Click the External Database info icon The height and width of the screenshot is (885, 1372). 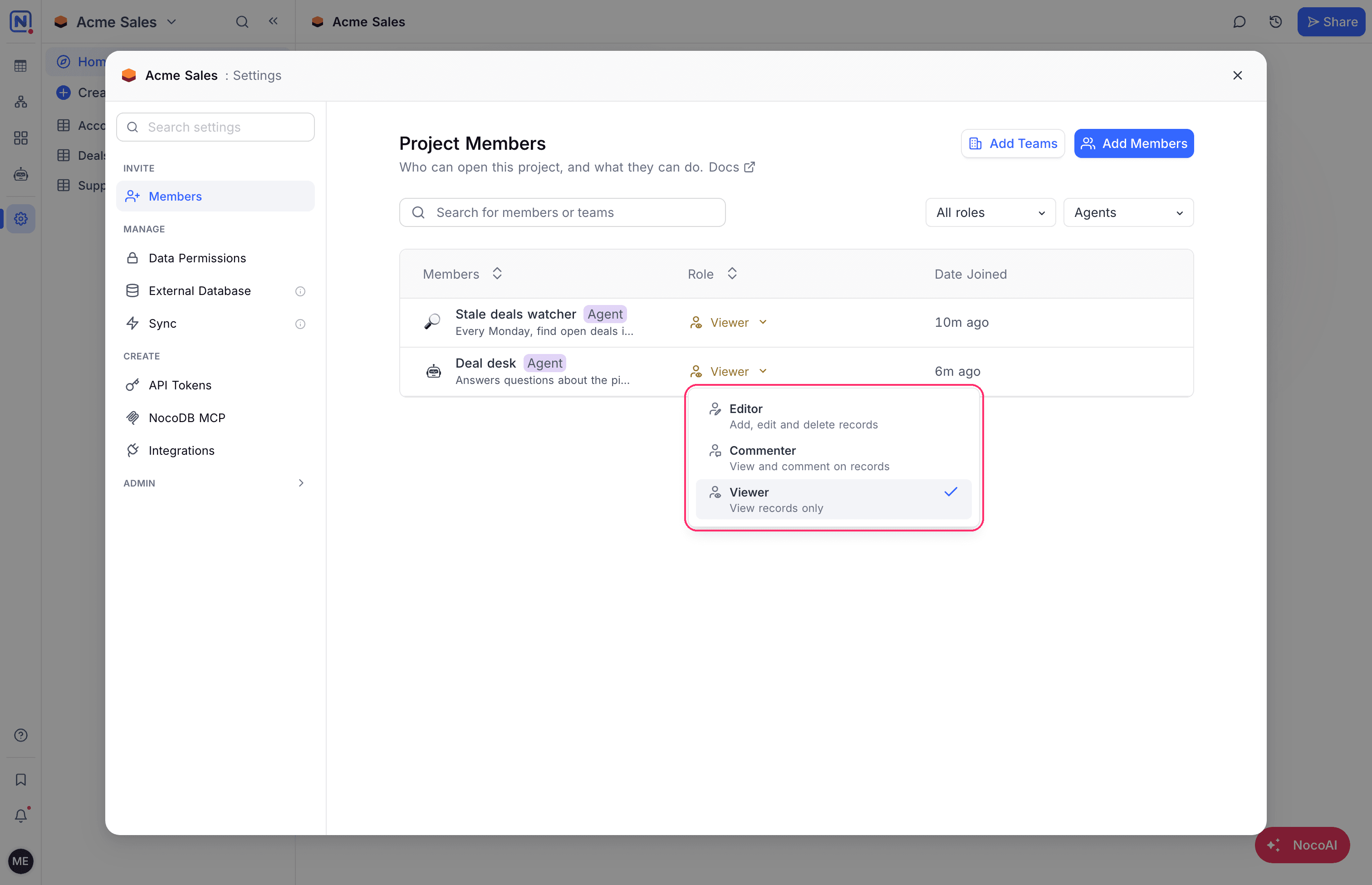[x=300, y=291]
